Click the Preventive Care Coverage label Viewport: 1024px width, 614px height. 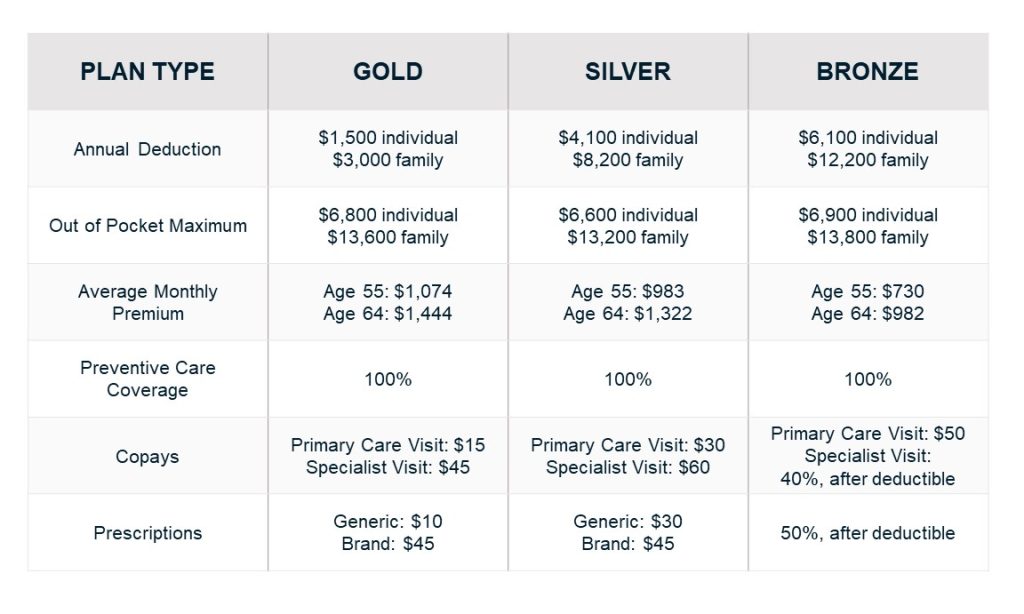[x=148, y=379]
